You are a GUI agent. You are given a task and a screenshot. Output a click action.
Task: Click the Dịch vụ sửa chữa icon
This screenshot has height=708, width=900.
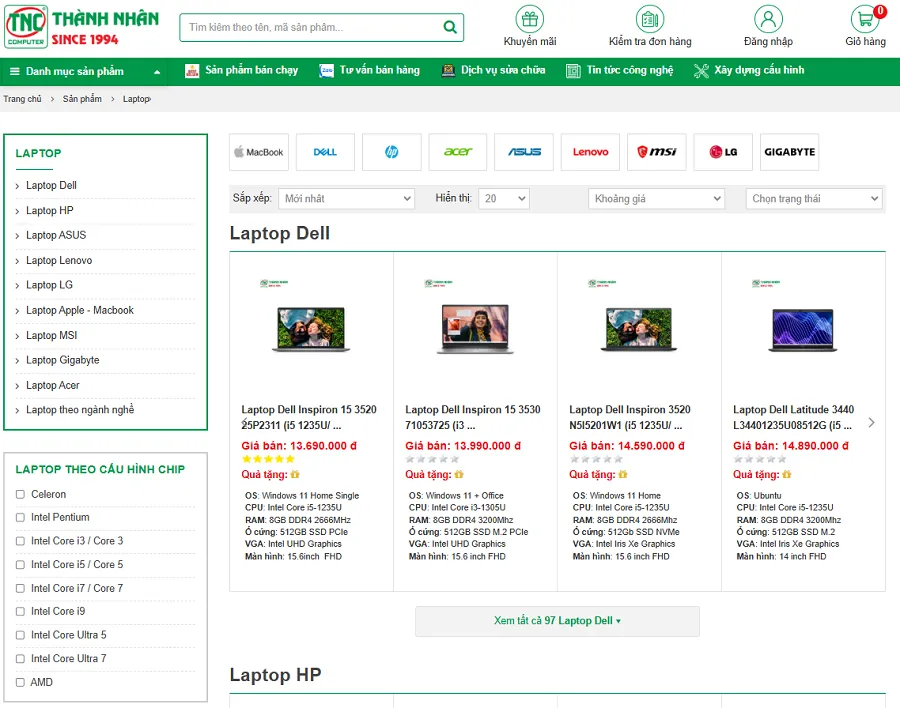click(x=448, y=71)
